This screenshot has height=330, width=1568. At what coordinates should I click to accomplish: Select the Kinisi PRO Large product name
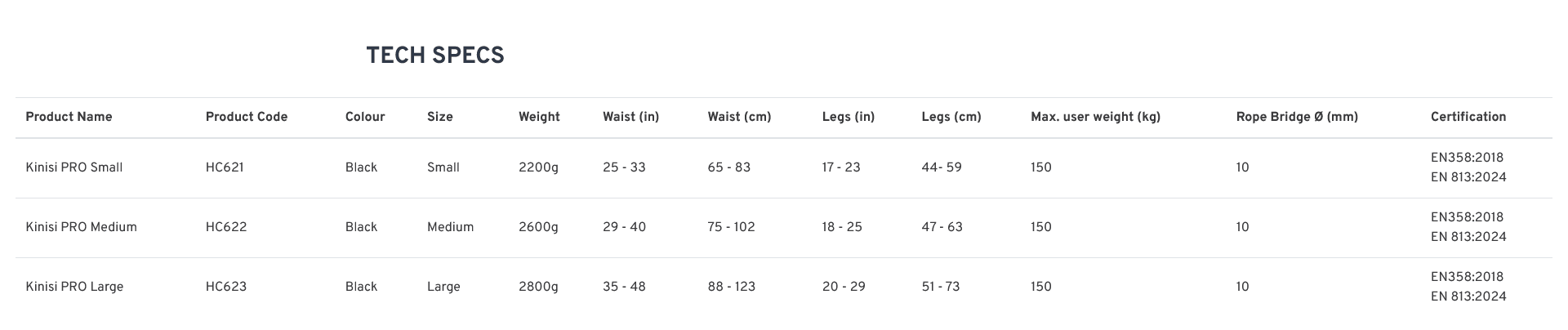click(x=74, y=287)
